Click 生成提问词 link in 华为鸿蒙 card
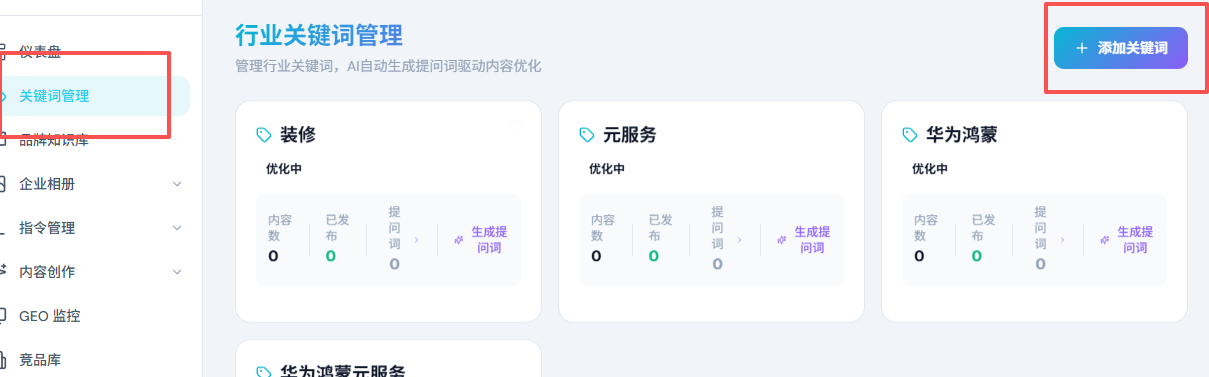The height and width of the screenshot is (377, 1209). point(1135,240)
